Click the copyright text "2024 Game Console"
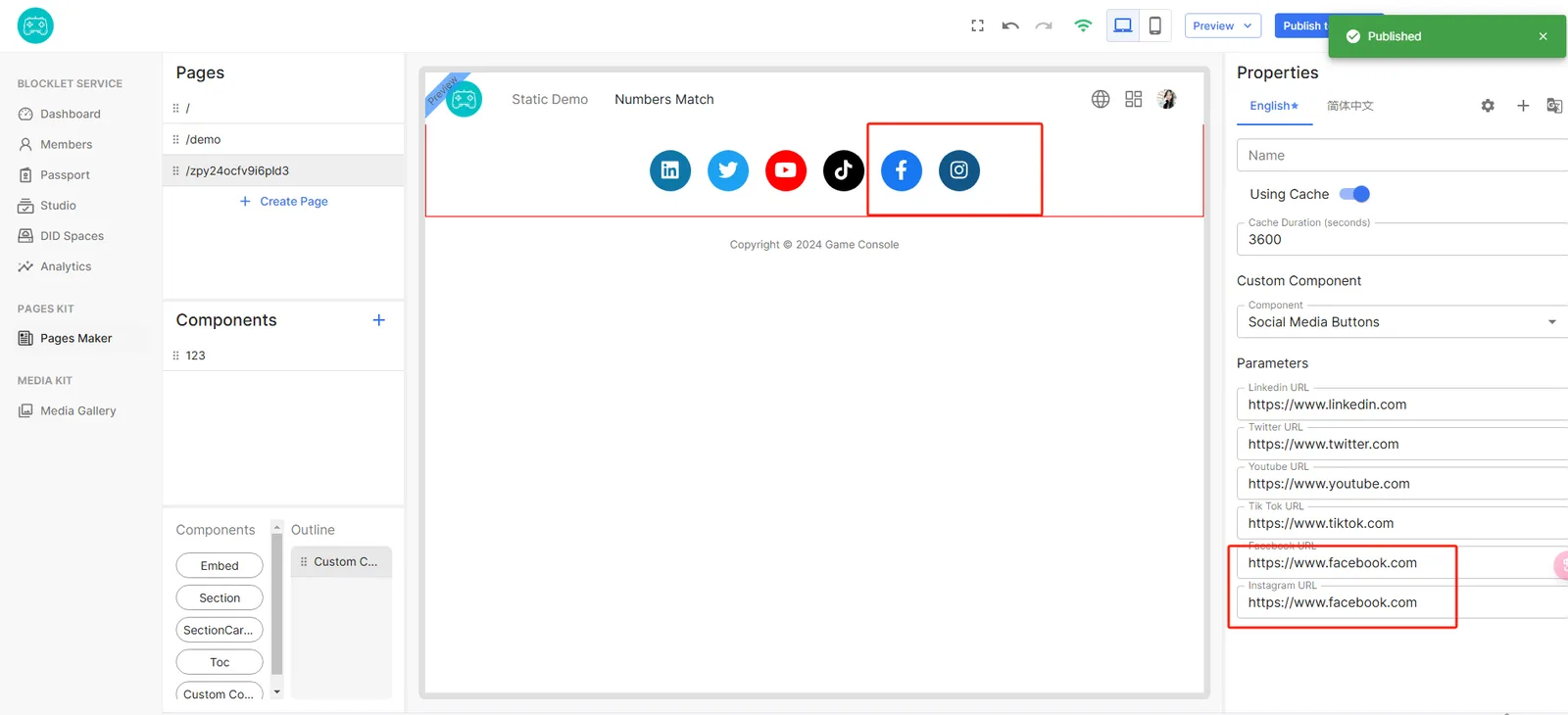The width and height of the screenshot is (1568, 715). click(847, 245)
